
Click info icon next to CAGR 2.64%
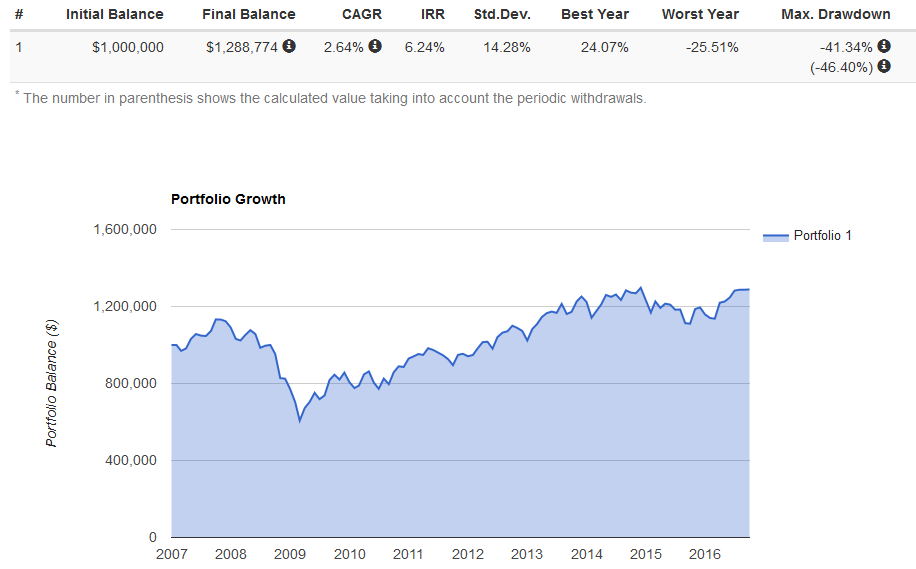[375, 46]
